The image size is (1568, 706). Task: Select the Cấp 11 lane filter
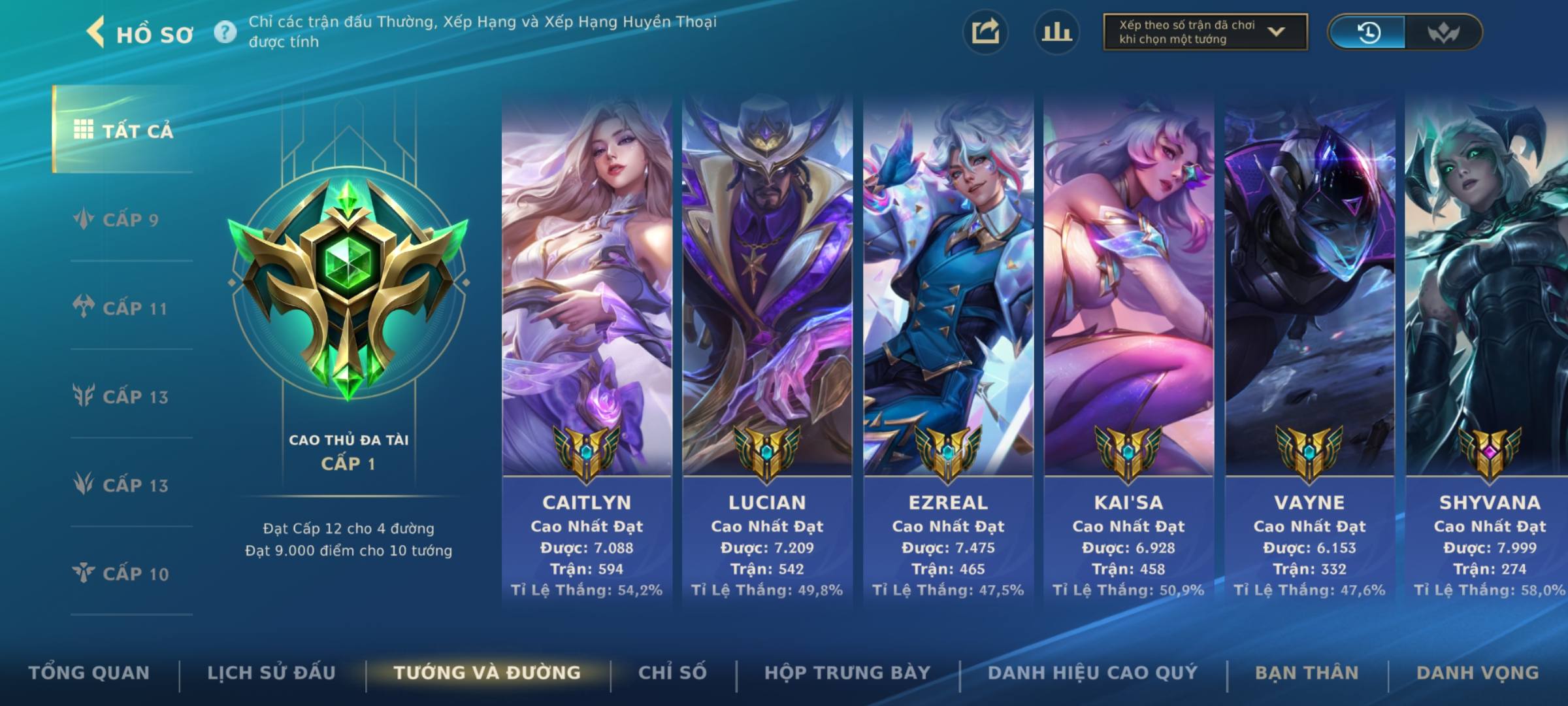[x=123, y=307]
